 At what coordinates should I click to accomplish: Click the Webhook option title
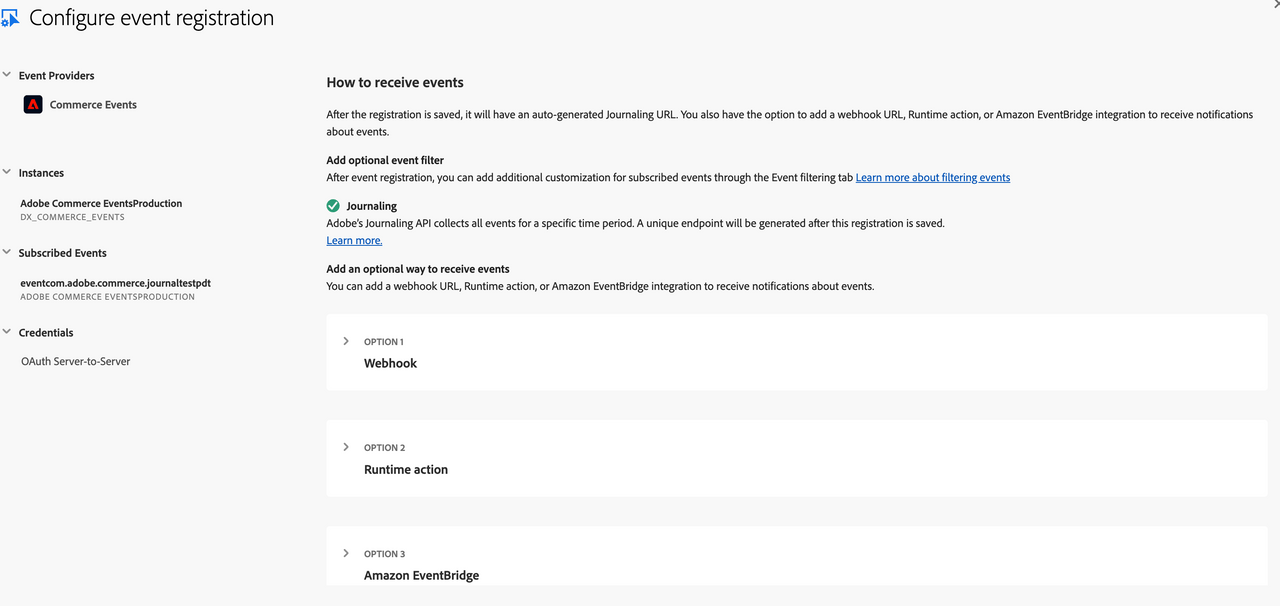coord(390,363)
